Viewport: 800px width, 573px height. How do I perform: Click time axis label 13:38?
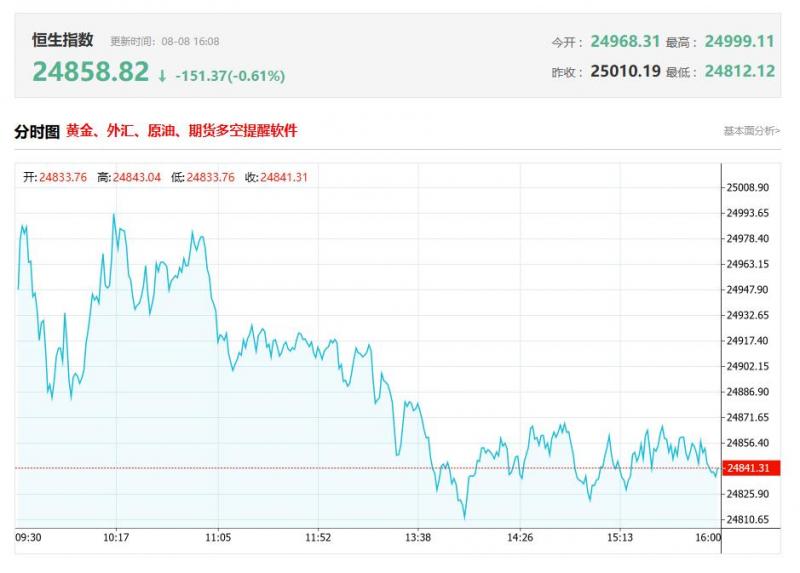click(x=418, y=538)
